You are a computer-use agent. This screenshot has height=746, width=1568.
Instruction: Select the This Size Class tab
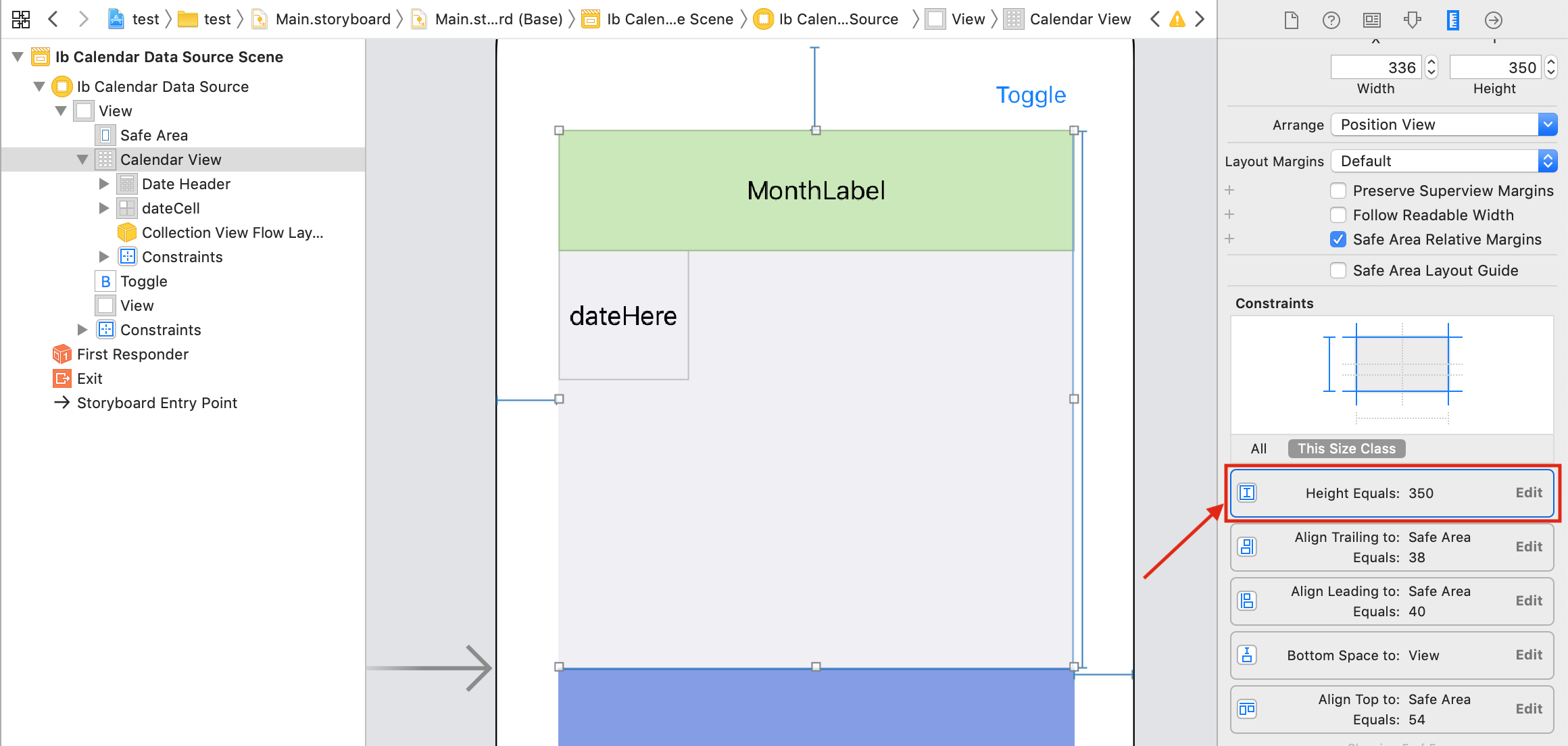pos(1346,449)
